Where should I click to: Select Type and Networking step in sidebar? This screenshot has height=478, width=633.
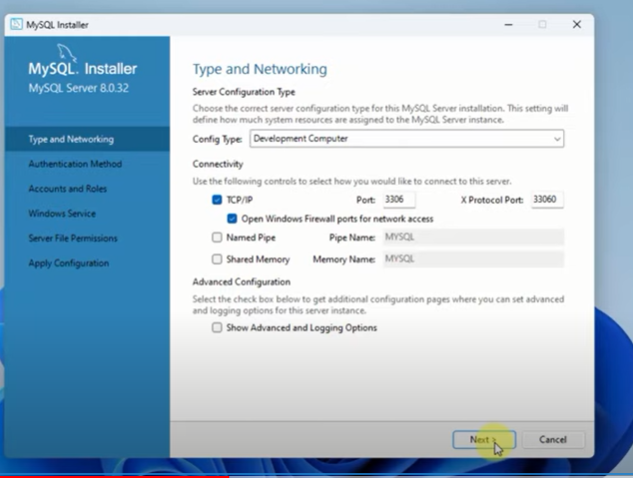[87, 139]
